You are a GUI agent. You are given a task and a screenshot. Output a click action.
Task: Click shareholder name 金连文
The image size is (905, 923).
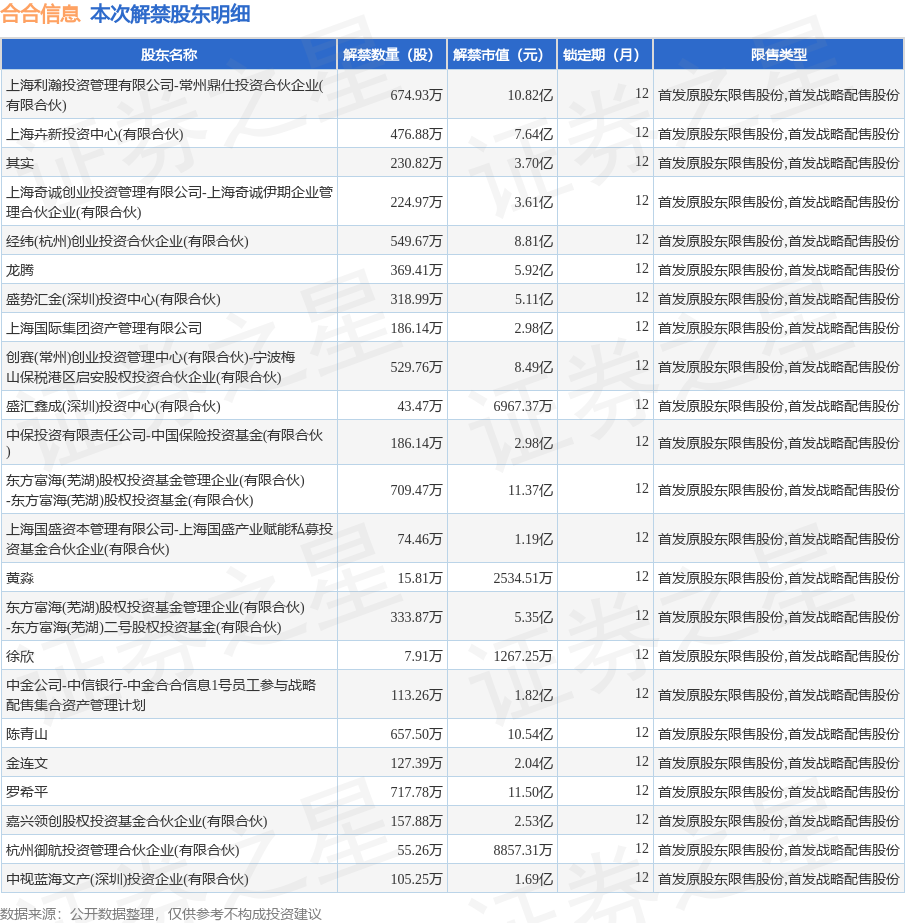[x=27, y=763]
